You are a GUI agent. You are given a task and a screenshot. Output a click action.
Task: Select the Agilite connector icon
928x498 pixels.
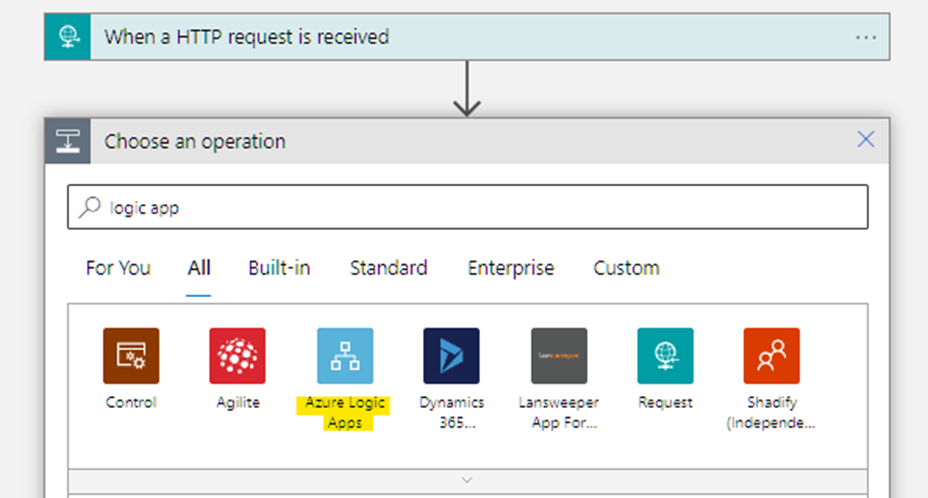pos(237,356)
